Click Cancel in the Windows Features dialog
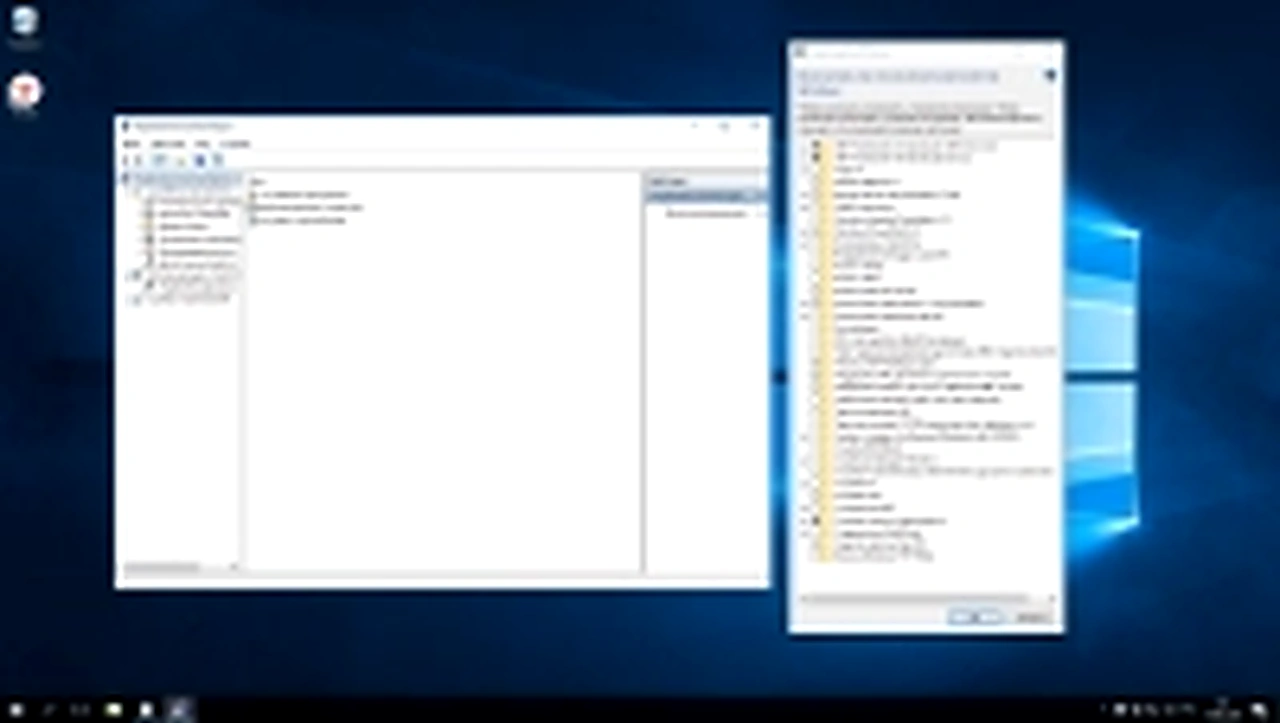The height and width of the screenshot is (723, 1280). pos(1033,618)
